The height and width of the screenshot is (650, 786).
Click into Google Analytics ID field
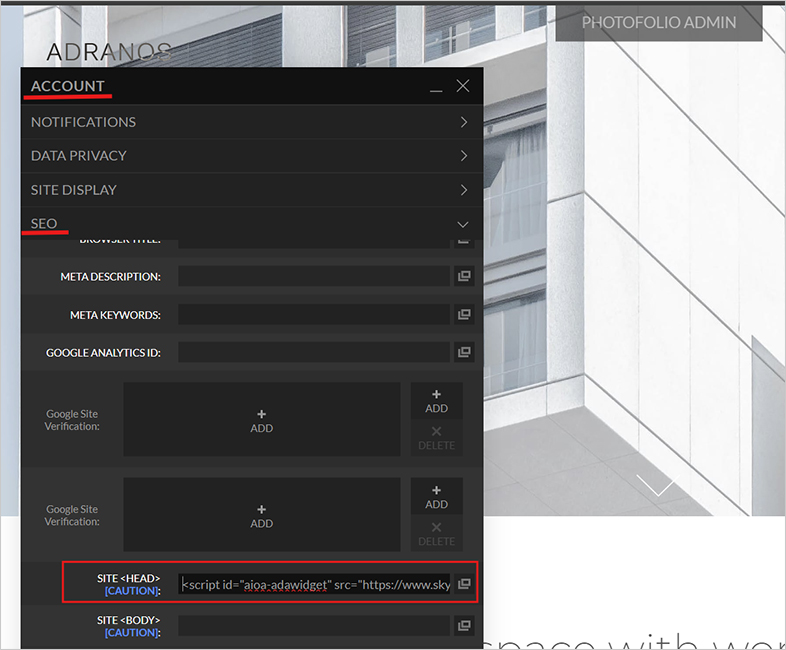coord(314,352)
